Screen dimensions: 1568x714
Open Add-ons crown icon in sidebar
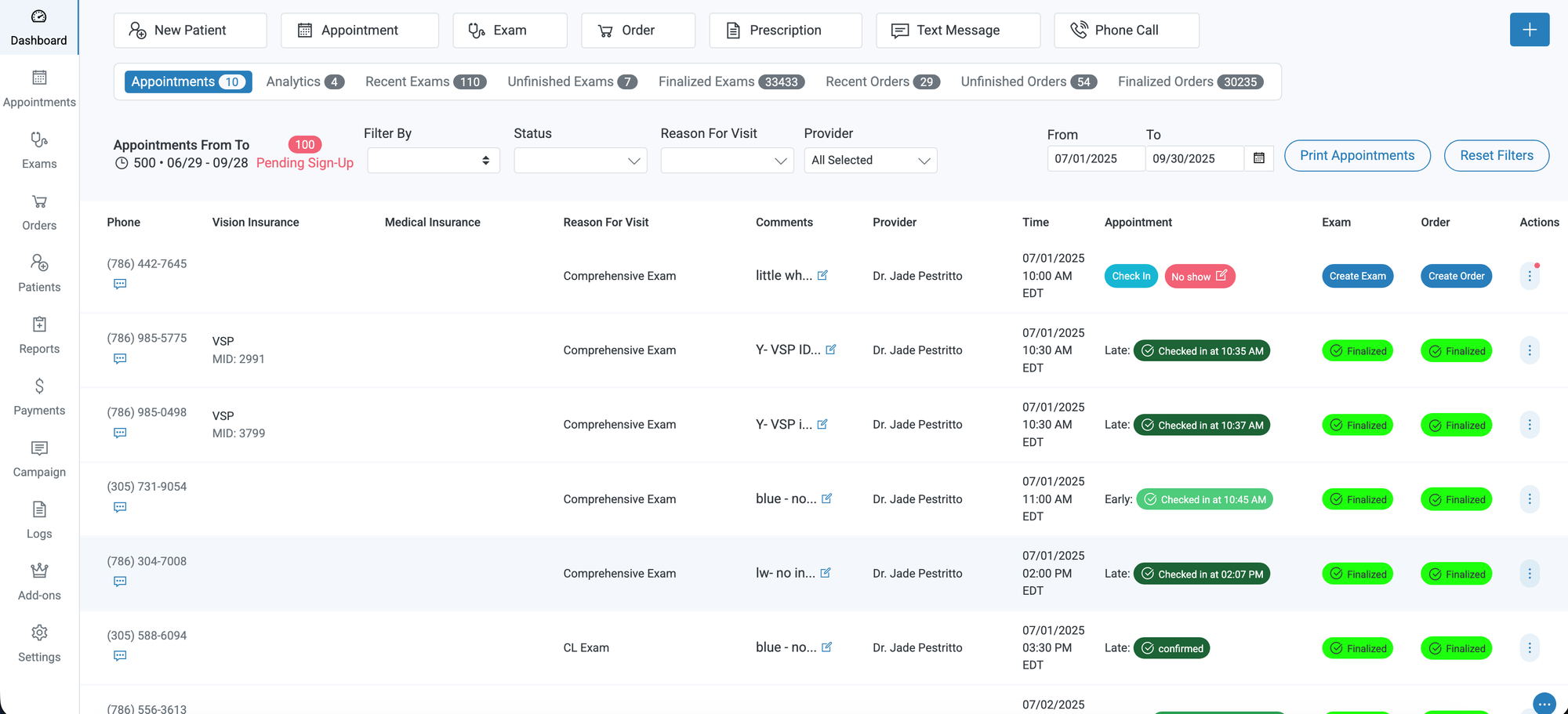click(39, 571)
